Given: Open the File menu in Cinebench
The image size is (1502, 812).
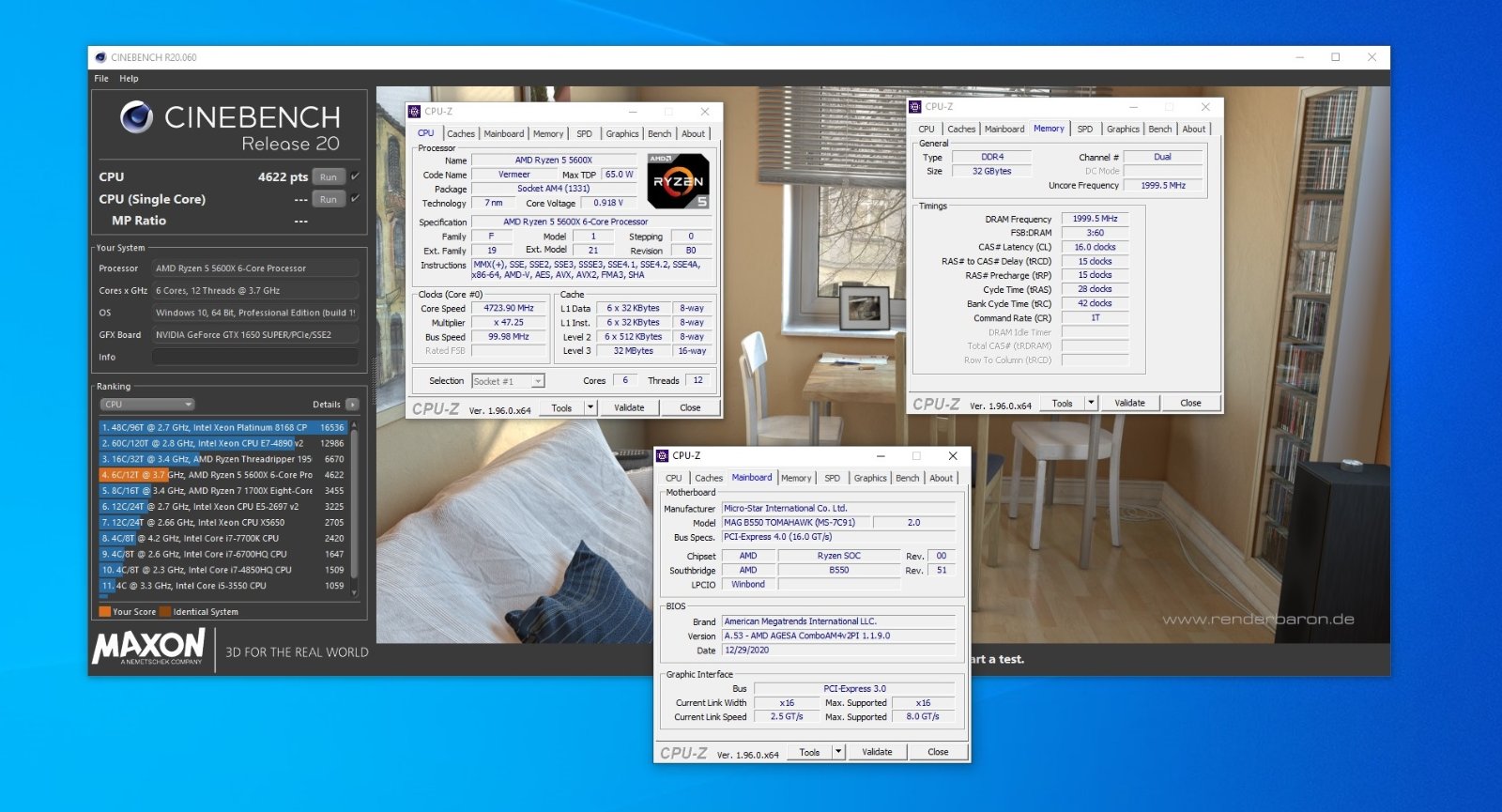Looking at the screenshot, I should (101, 79).
